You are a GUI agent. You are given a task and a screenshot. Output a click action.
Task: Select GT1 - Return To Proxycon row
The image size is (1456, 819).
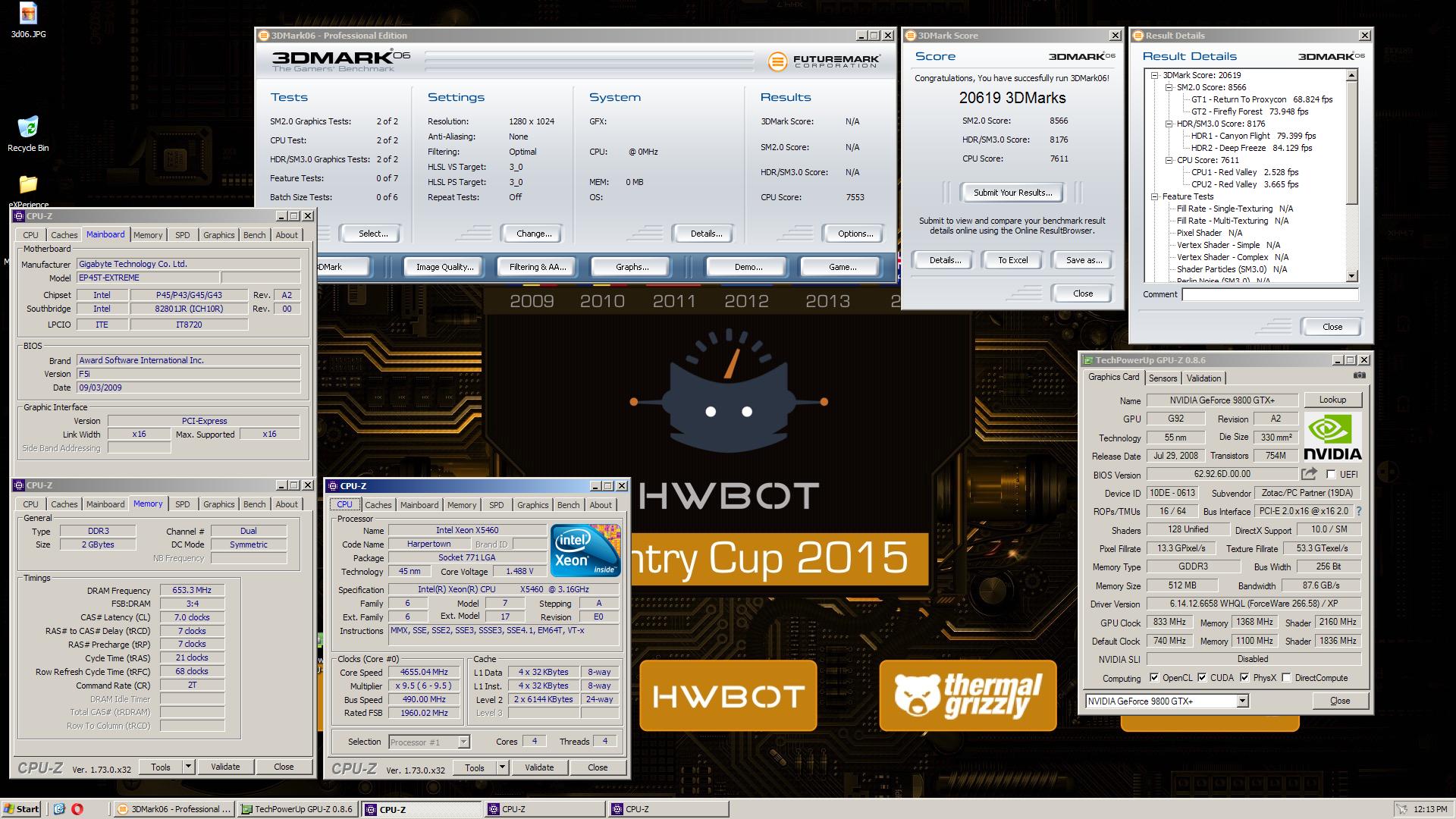pos(1261,99)
